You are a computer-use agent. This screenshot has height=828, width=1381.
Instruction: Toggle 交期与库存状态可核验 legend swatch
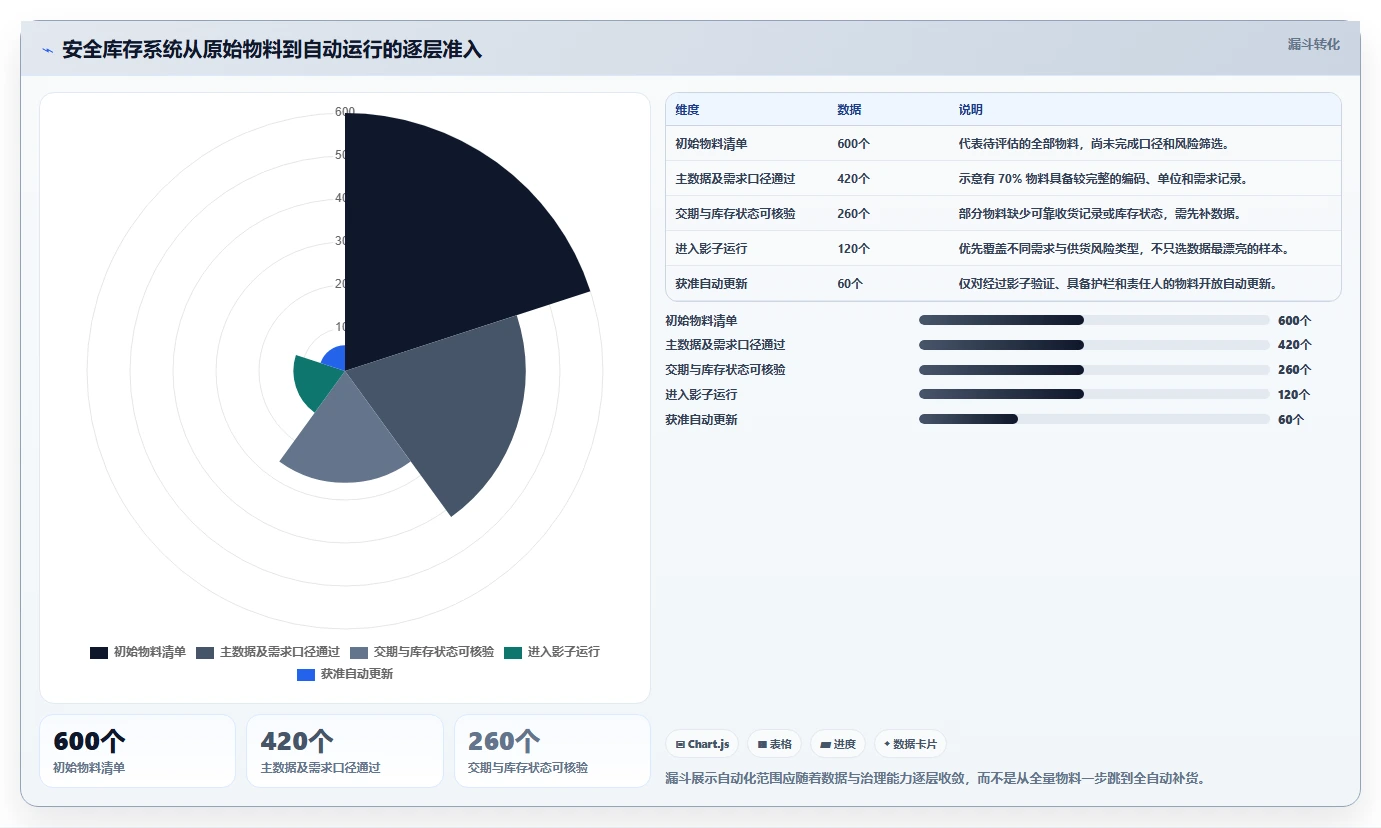359,652
